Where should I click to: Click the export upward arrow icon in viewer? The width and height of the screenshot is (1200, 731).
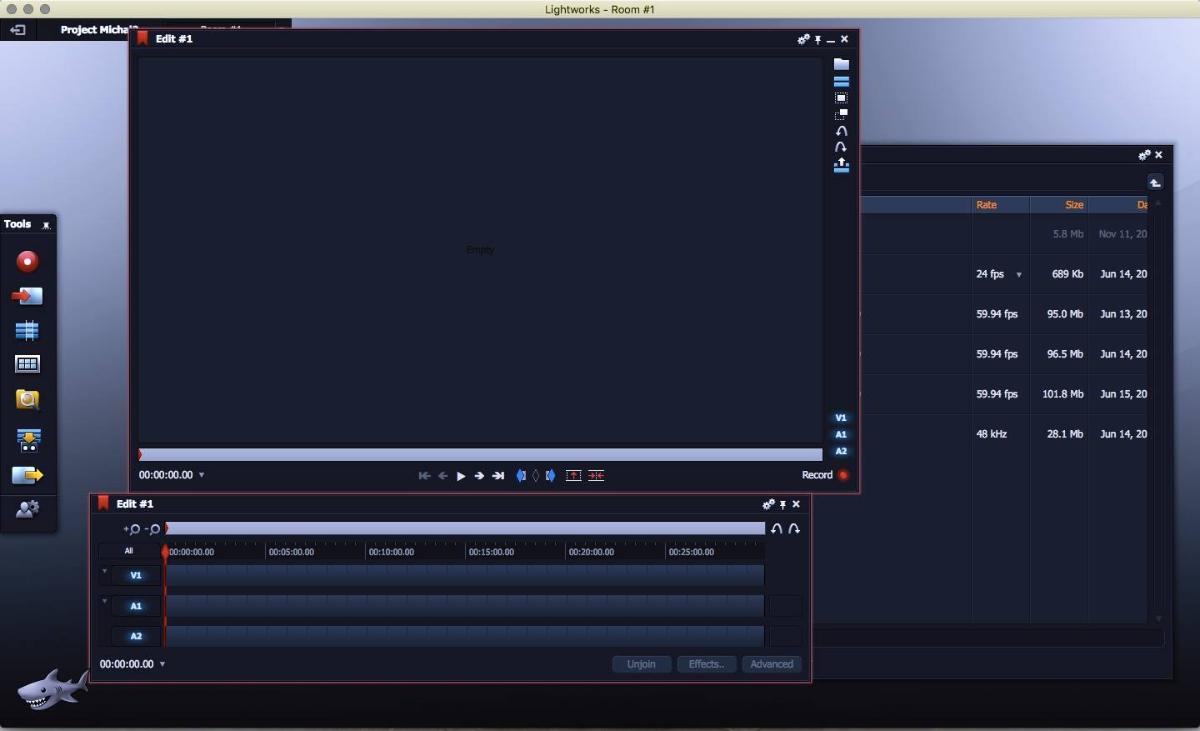point(841,165)
